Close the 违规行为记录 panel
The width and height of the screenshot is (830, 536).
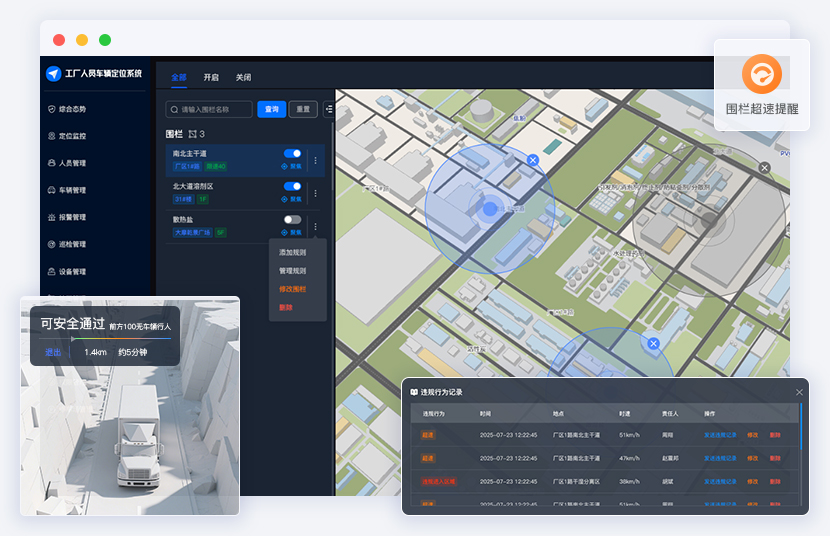(x=799, y=392)
